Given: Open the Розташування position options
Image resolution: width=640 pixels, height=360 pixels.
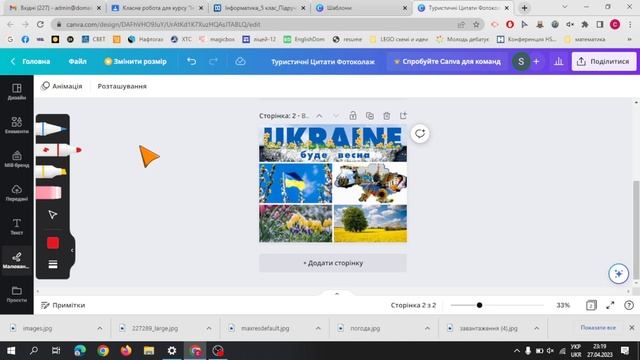Looking at the screenshot, I should coord(122,86).
